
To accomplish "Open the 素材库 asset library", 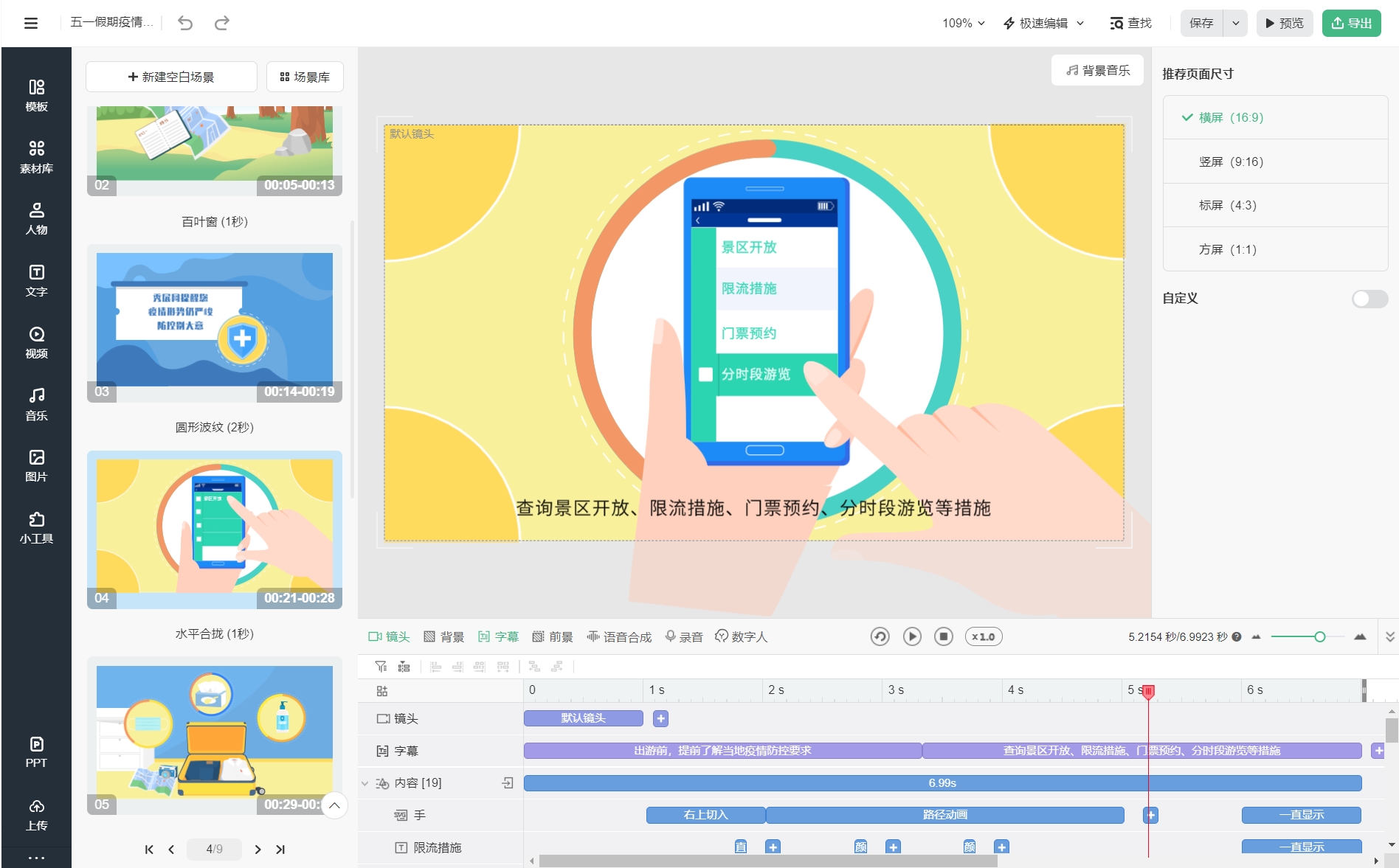I will point(36,157).
